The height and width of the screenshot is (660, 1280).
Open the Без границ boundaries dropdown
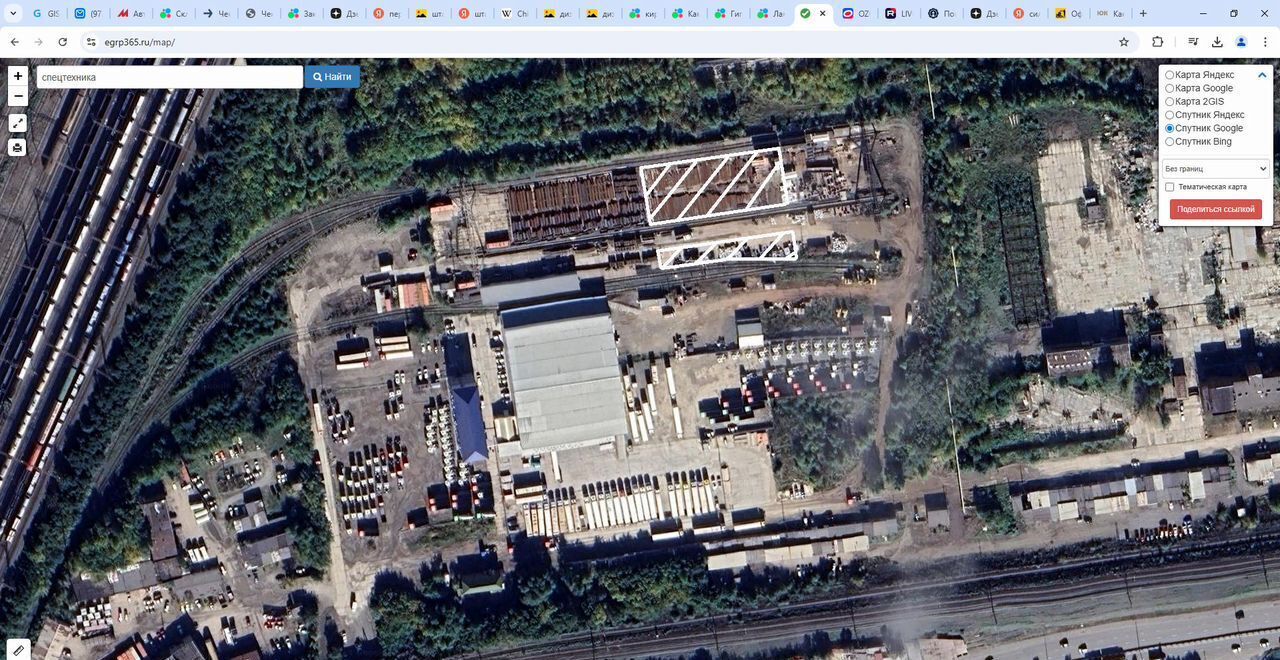click(x=1216, y=169)
